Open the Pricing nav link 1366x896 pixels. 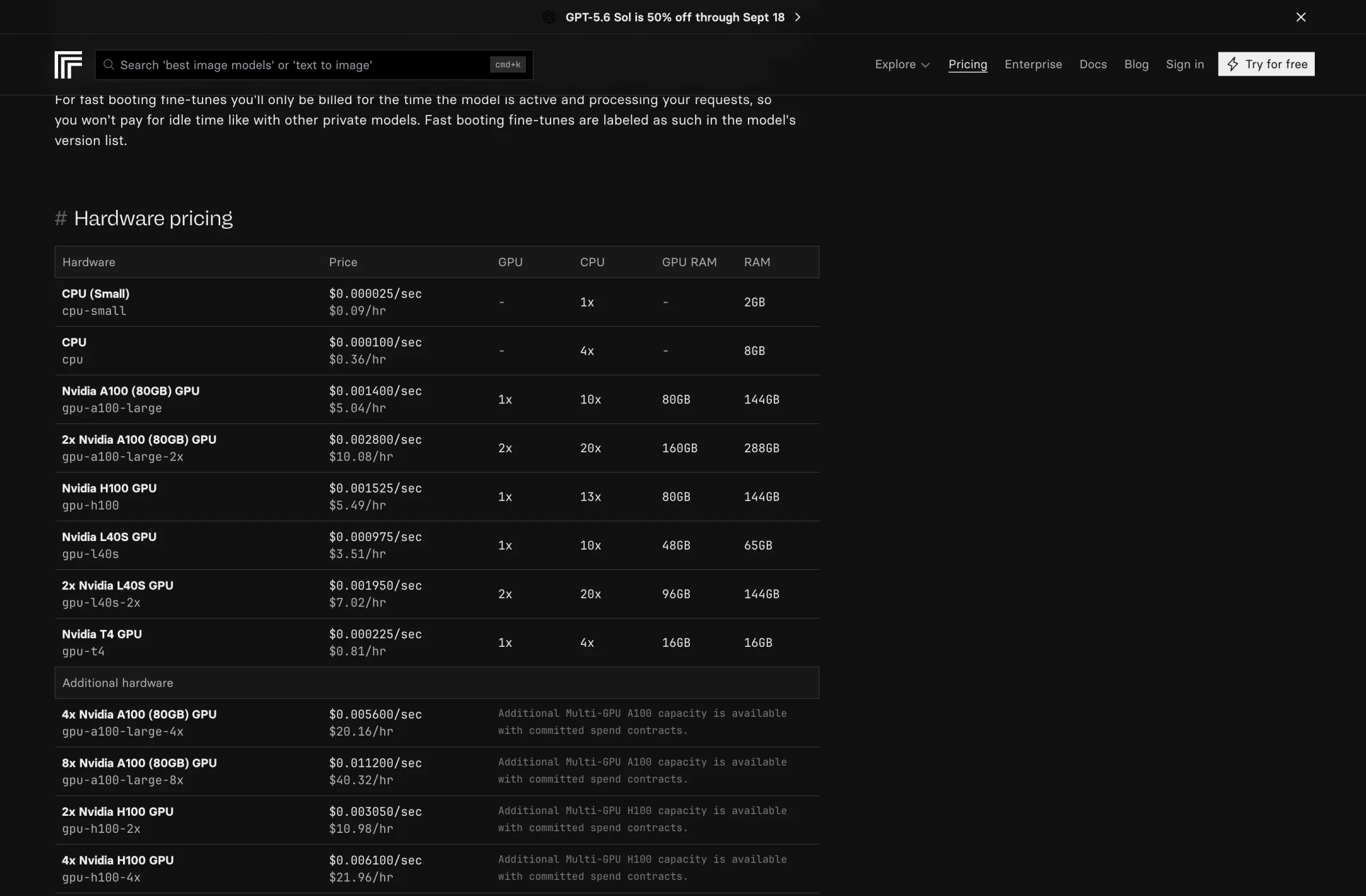pos(968,64)
